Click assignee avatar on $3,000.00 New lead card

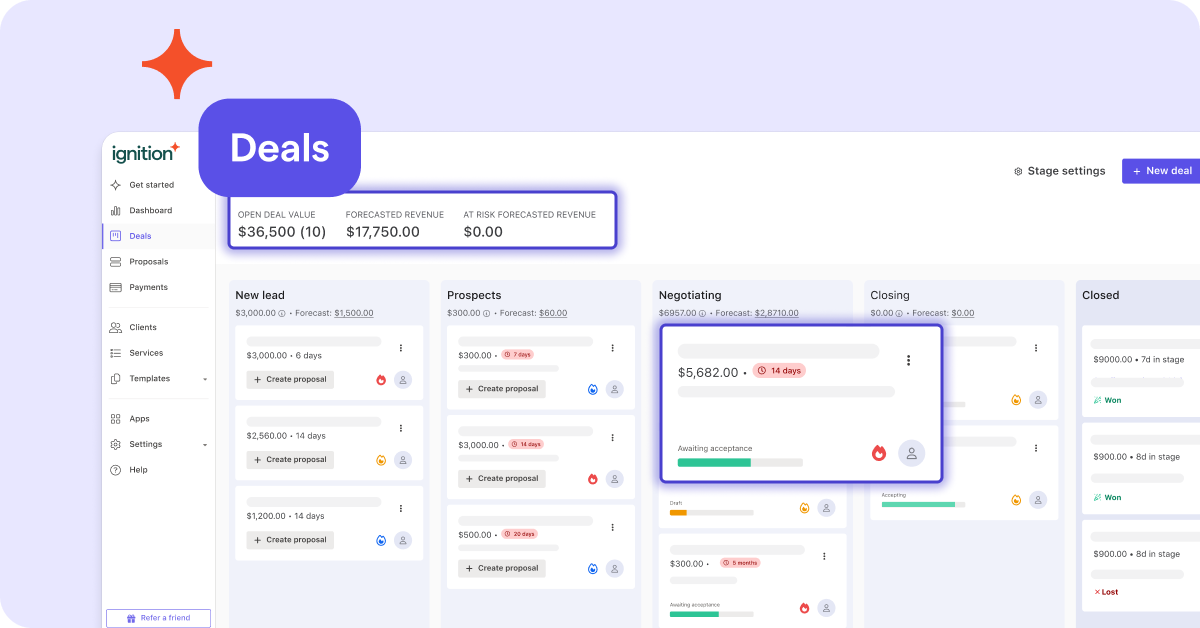click(403, 380)
